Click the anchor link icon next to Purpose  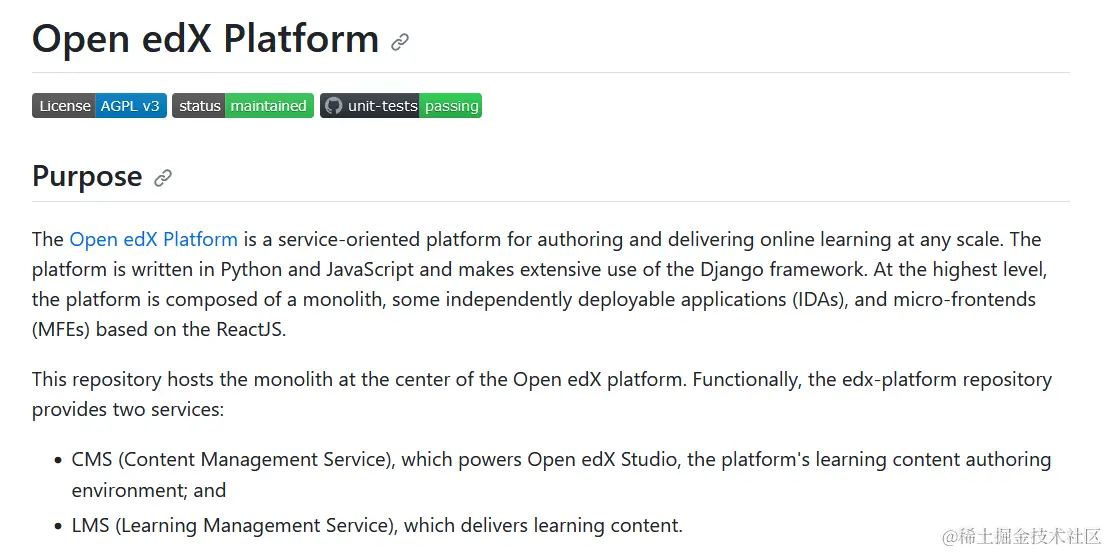pos(163,178)
